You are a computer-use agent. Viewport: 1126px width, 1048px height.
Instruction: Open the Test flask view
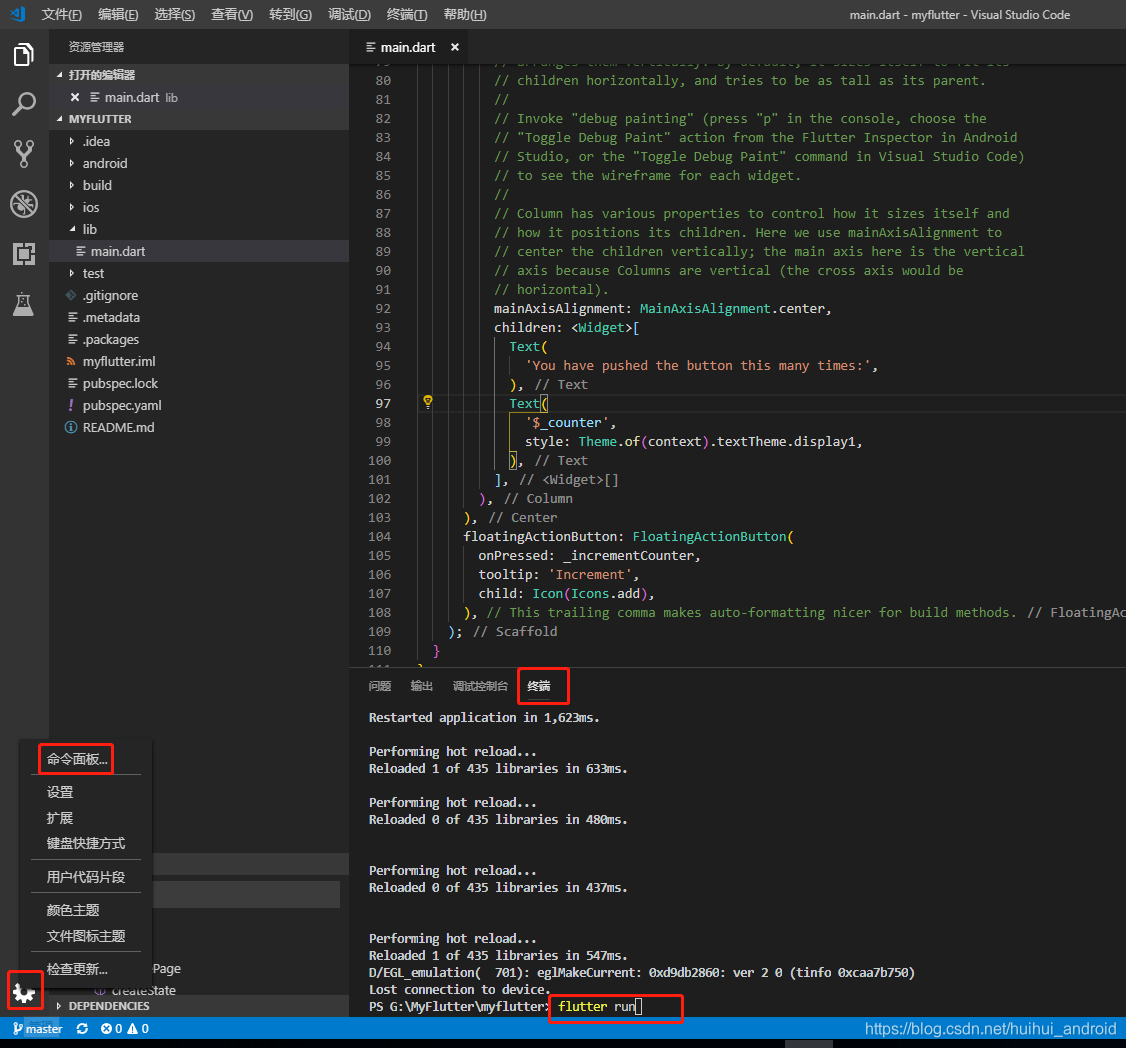[24, 304]
